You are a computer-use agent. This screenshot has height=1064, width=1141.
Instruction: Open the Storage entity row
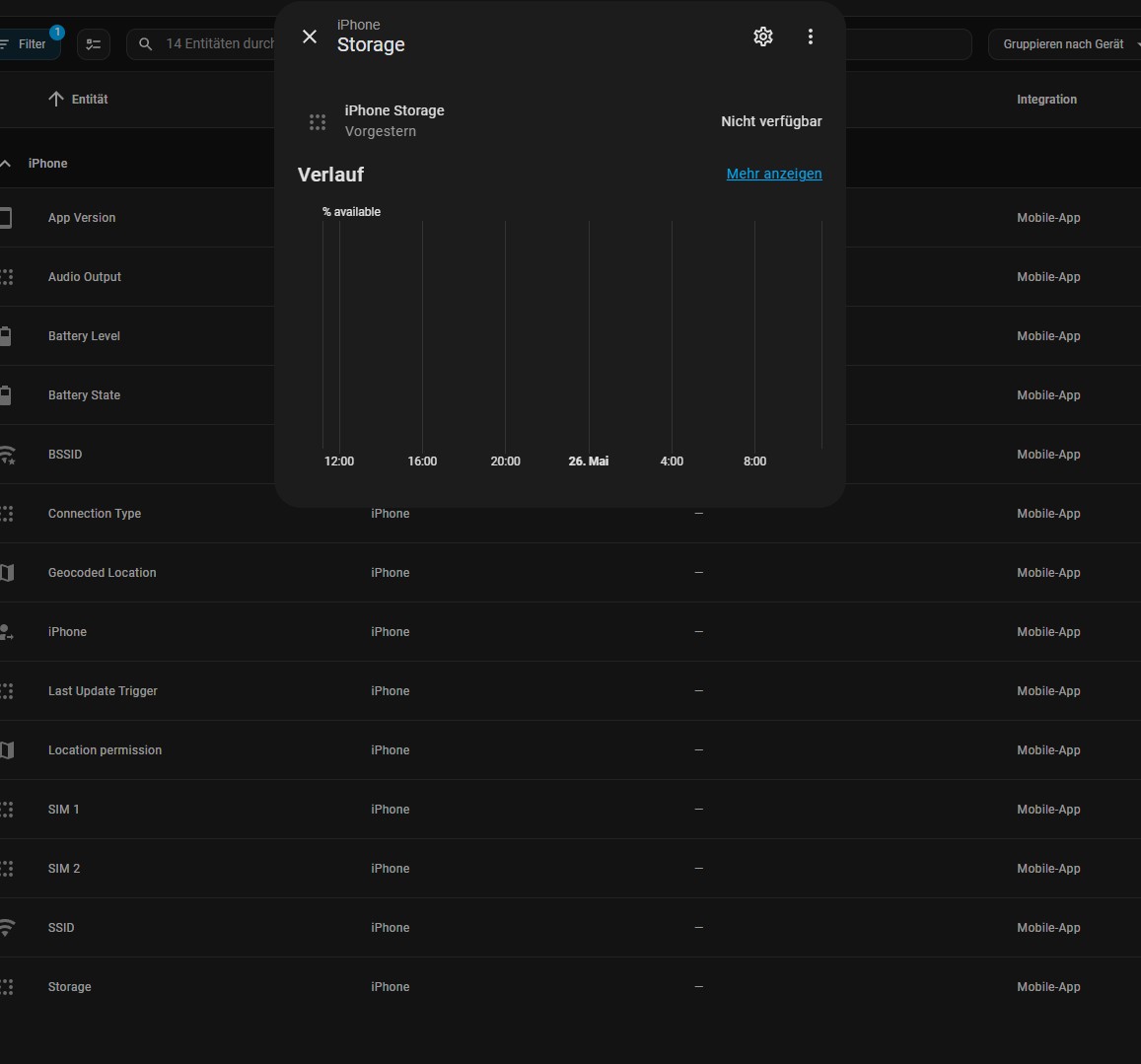coord(570,986)
